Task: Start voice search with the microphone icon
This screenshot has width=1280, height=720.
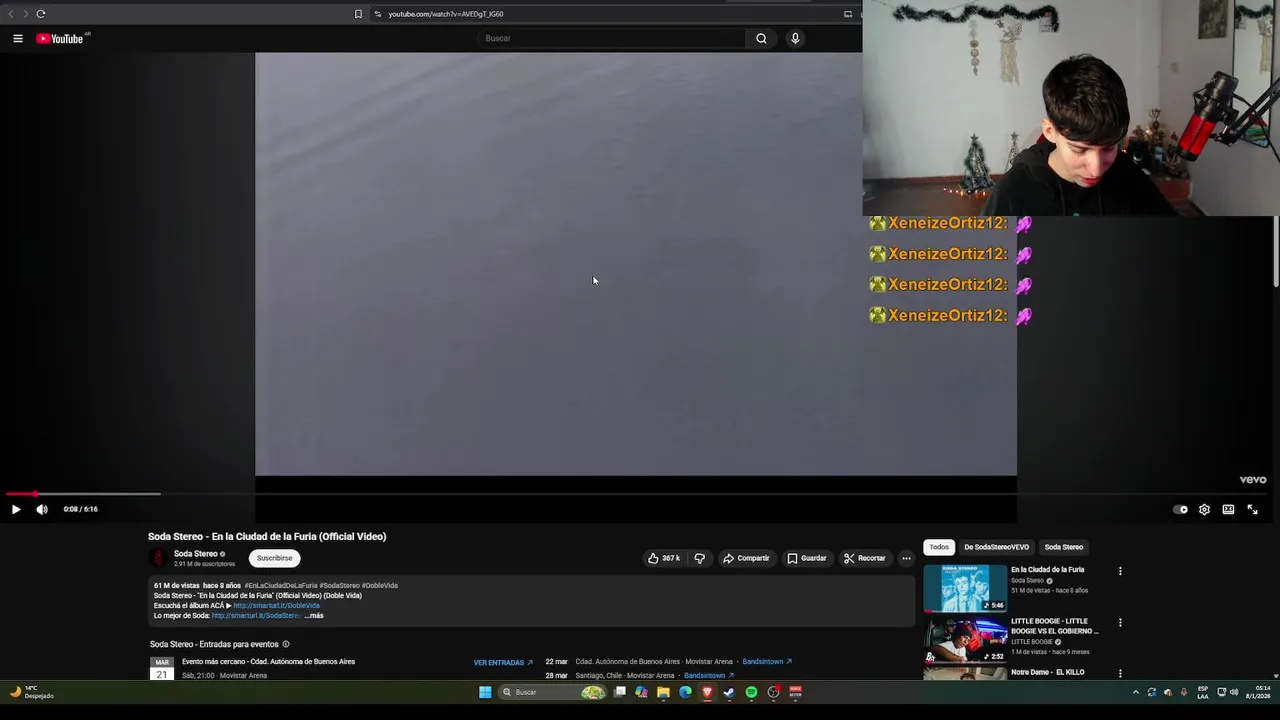Action: tap(795, 38)
